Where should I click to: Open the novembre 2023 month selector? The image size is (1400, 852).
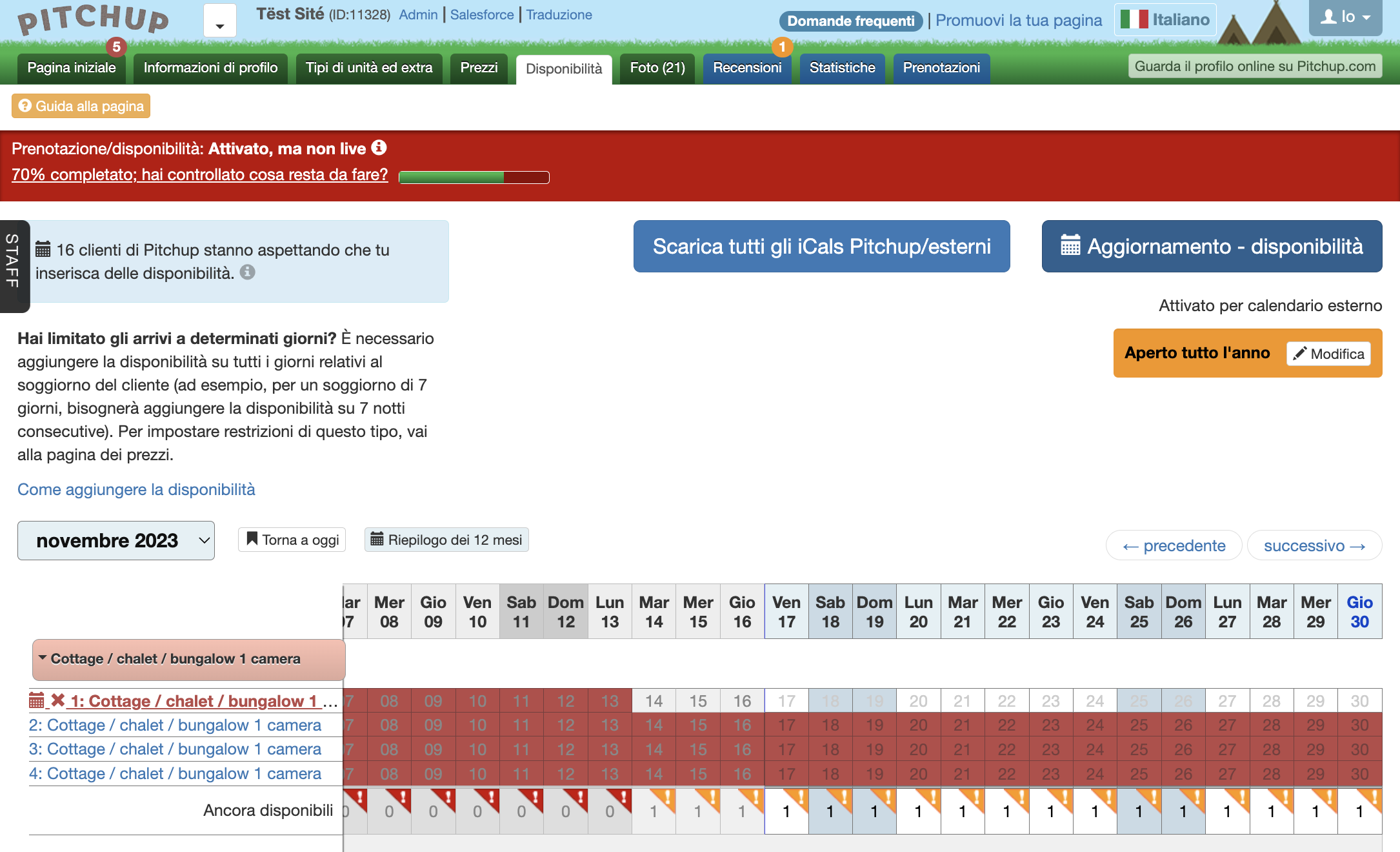pyautogui.click(x=116, y=540)
